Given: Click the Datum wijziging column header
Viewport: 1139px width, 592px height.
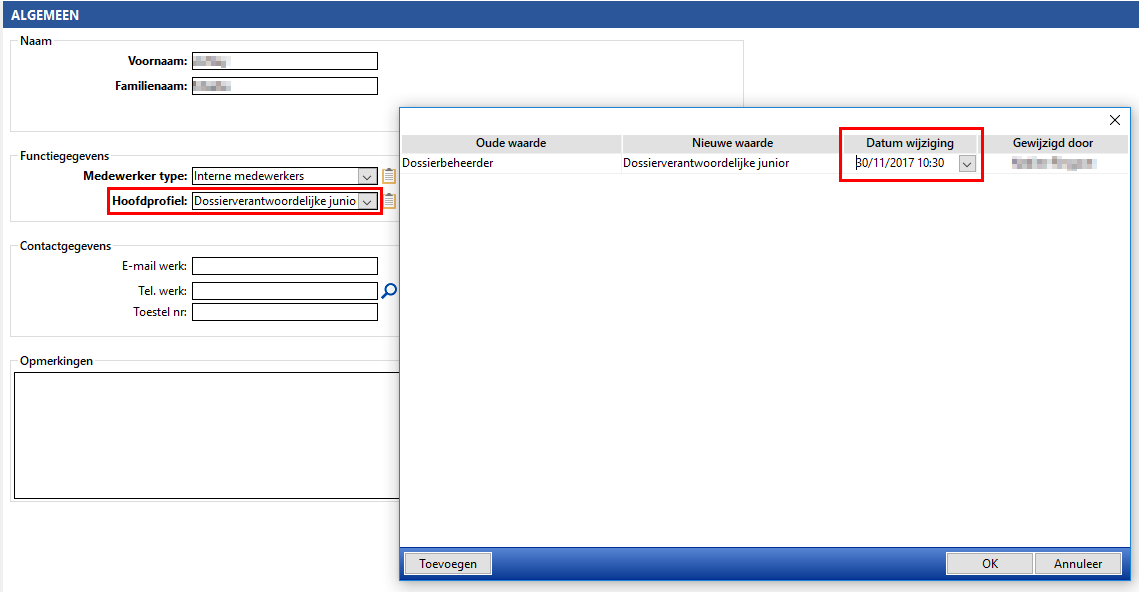Looking at the screenshot, I should 909,143.
